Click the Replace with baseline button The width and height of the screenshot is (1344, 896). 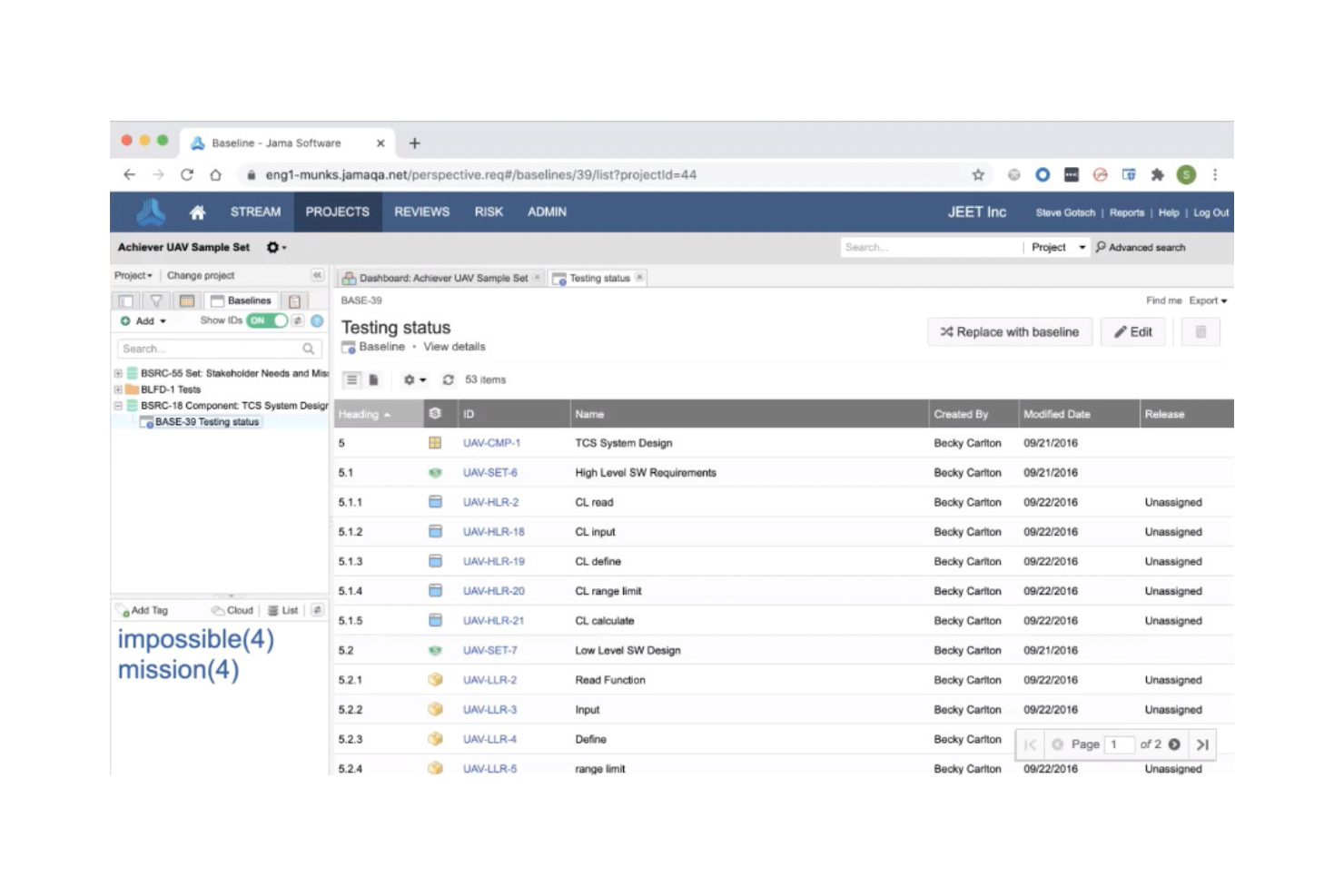[1009, 331]
